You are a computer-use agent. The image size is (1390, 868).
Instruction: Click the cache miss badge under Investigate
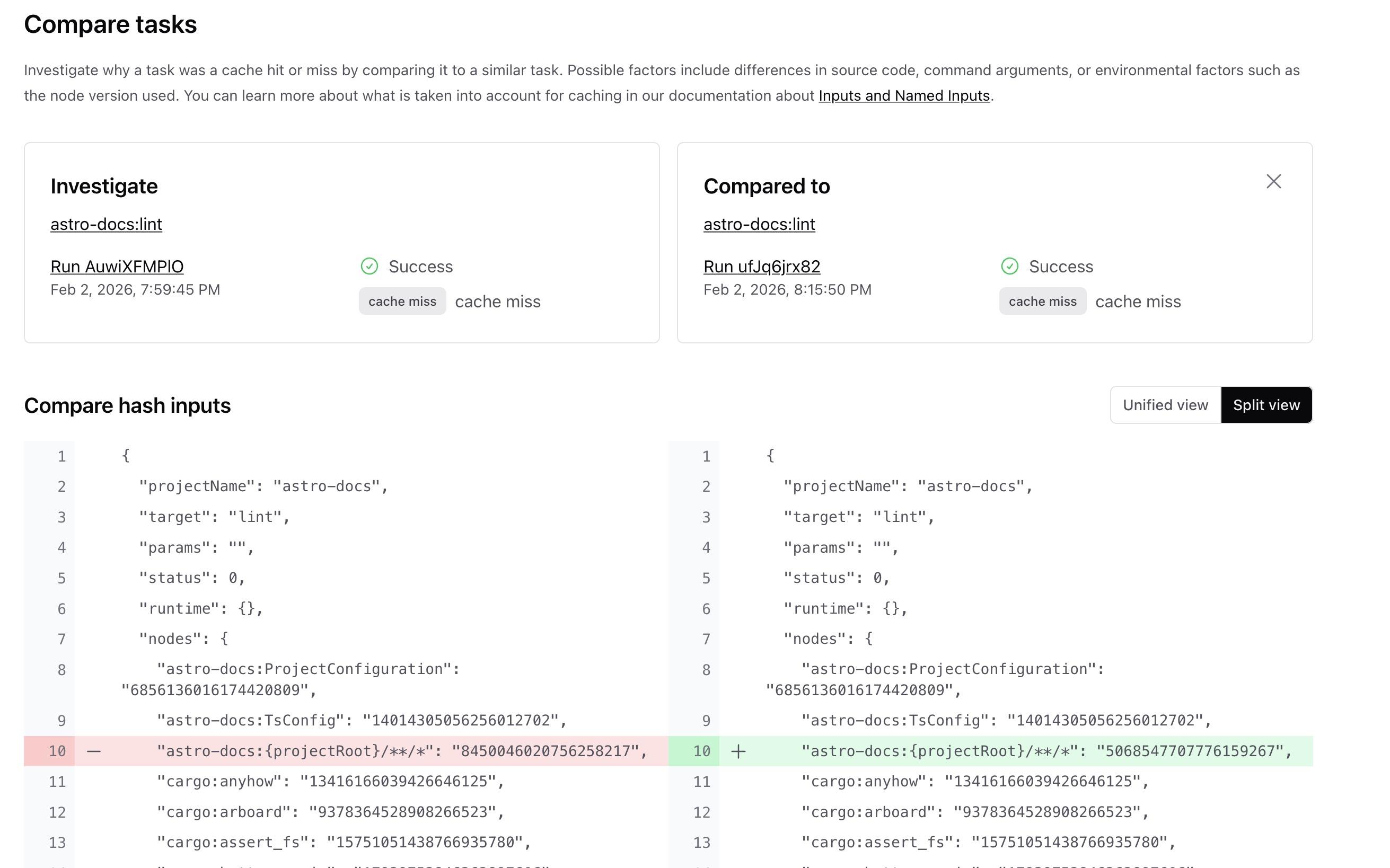tap(402, 301)
